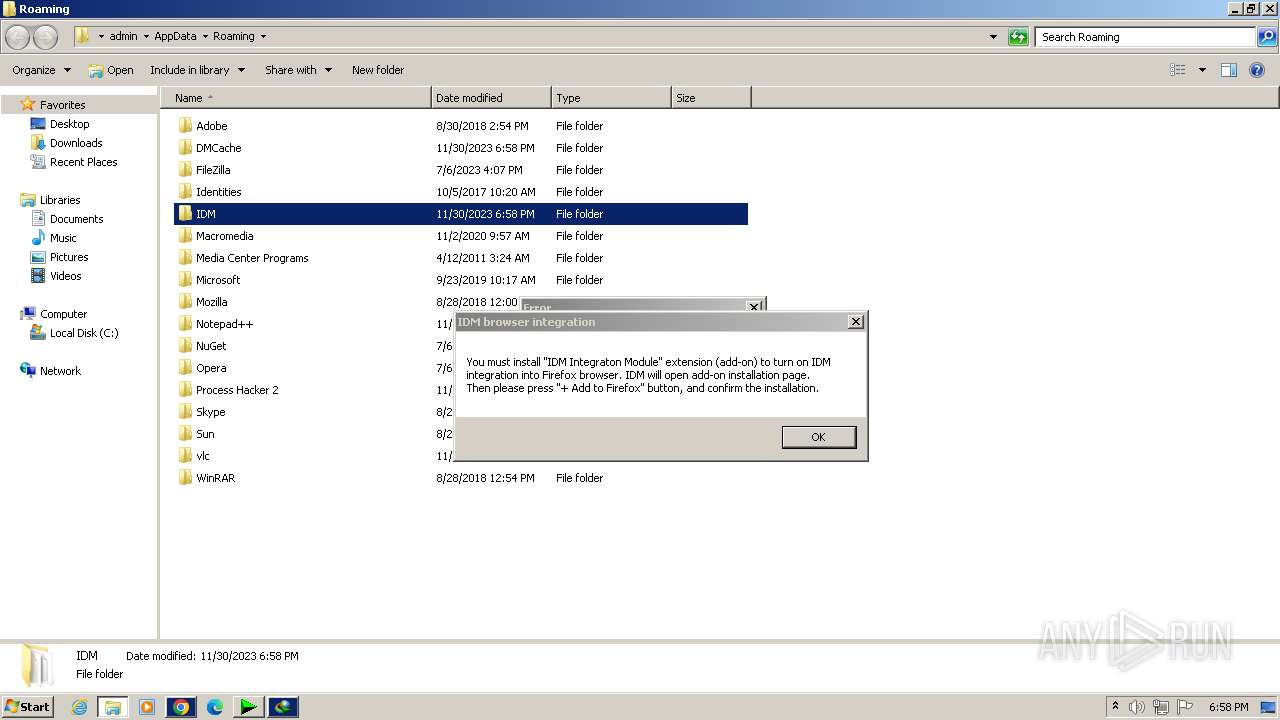This screenshot has width=1280, height=720.
Task: Open Computer in navigation pane
Action: pos(63,314)
